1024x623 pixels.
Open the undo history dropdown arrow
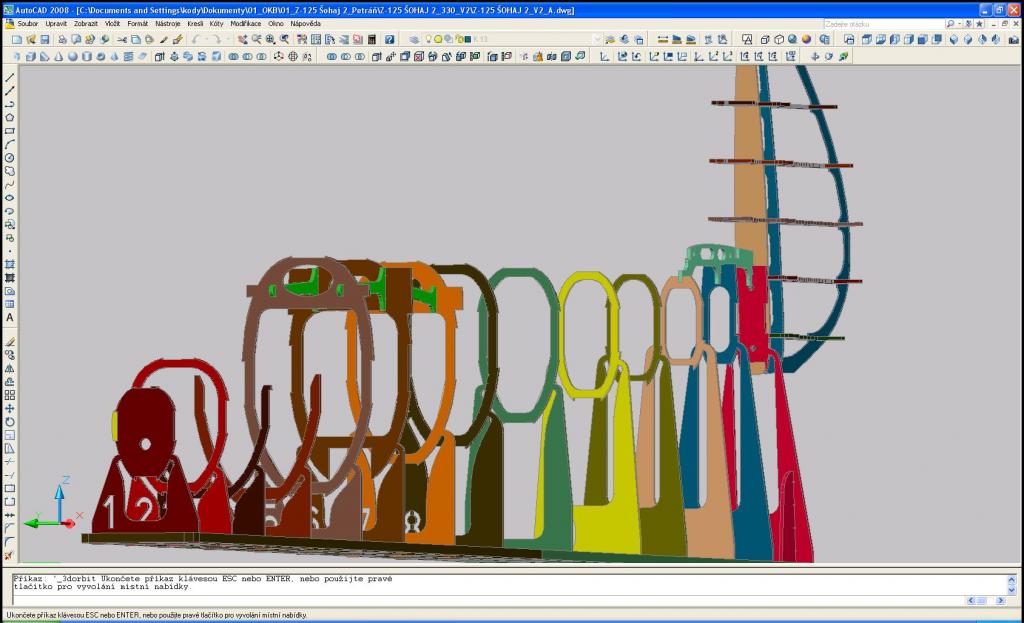click(207, 39)
